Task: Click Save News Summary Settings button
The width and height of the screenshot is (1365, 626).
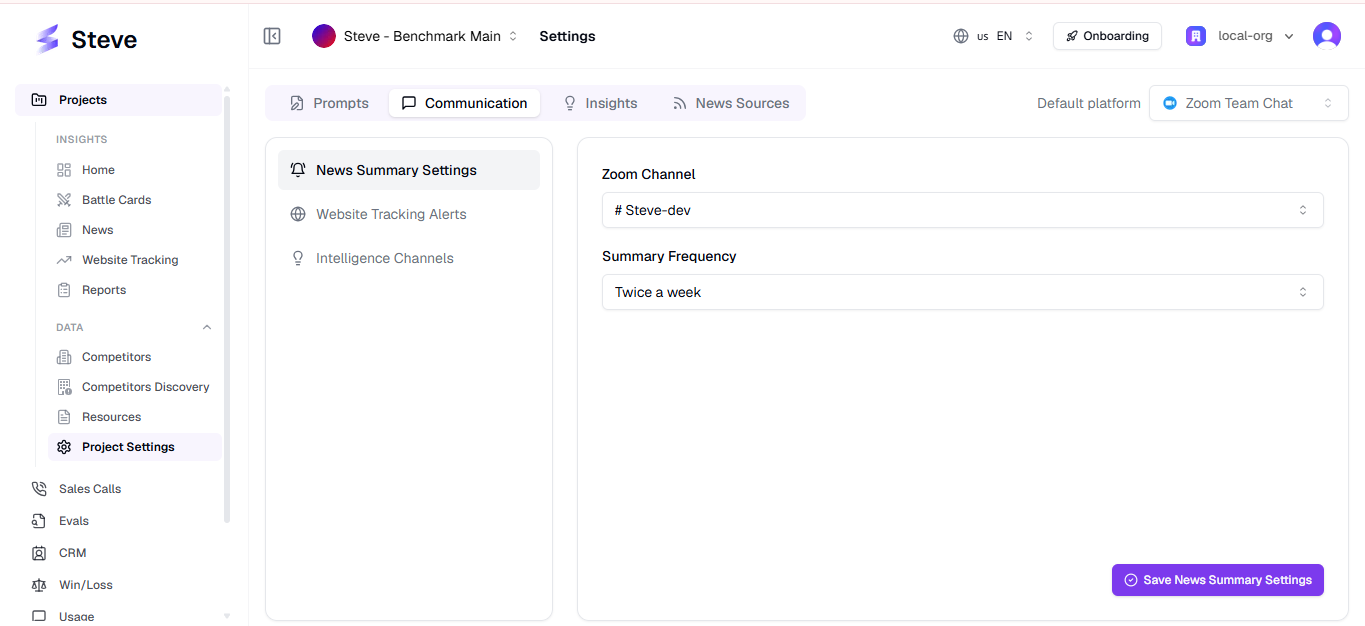Action: 1217,580
